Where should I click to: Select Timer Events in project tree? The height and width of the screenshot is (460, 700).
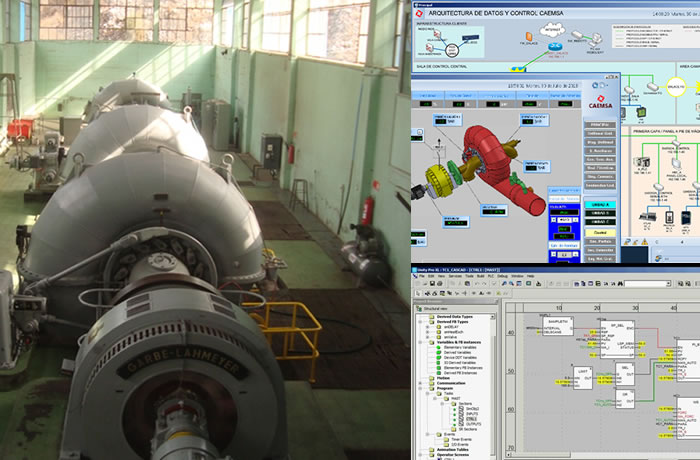pyautogui.click(x=462, y=439)
